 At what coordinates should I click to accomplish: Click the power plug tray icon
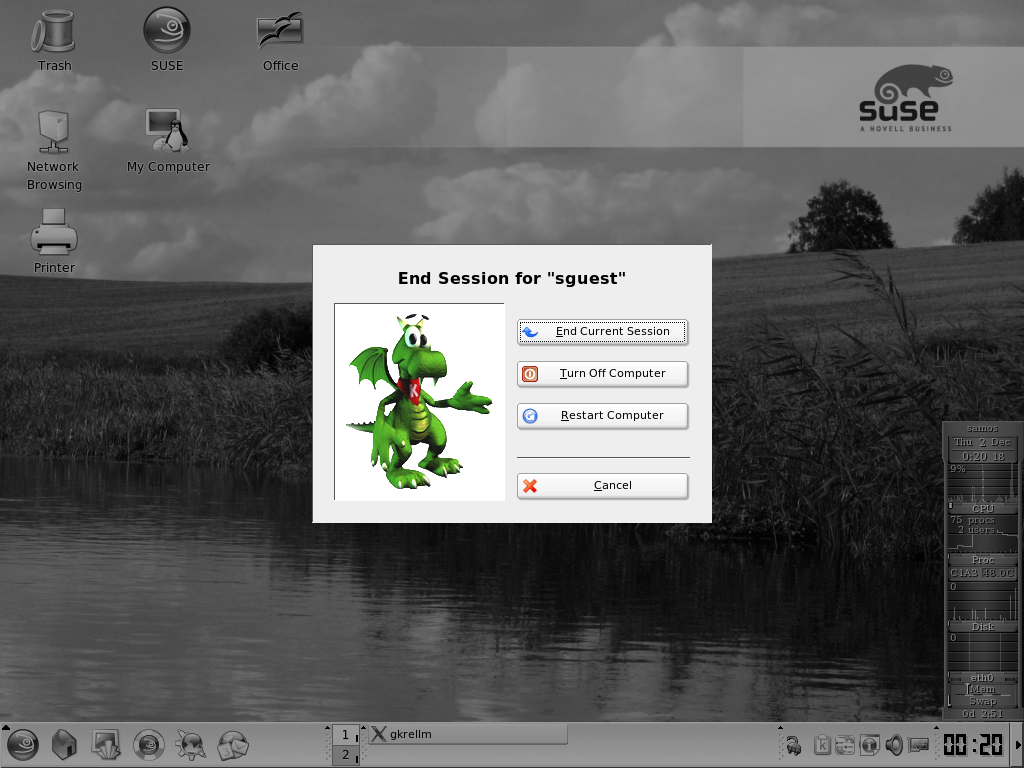(793, 745)
